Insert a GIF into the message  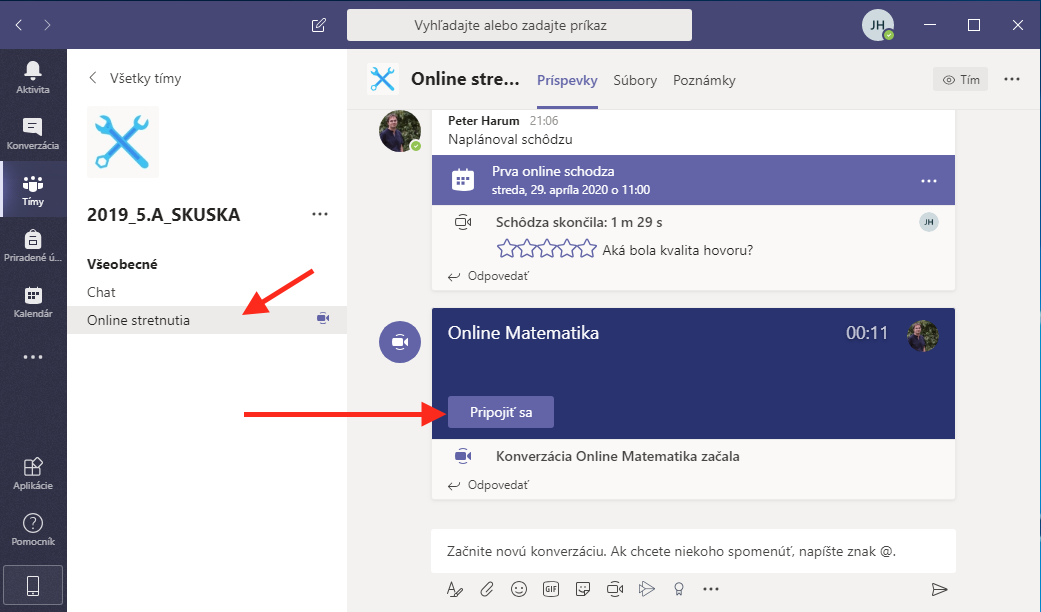coord(551,589)
